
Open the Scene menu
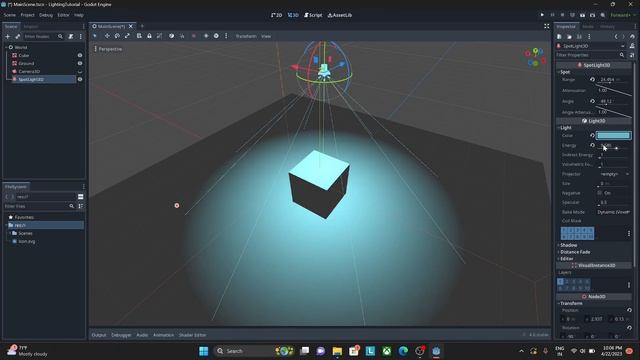click(10, 15)
